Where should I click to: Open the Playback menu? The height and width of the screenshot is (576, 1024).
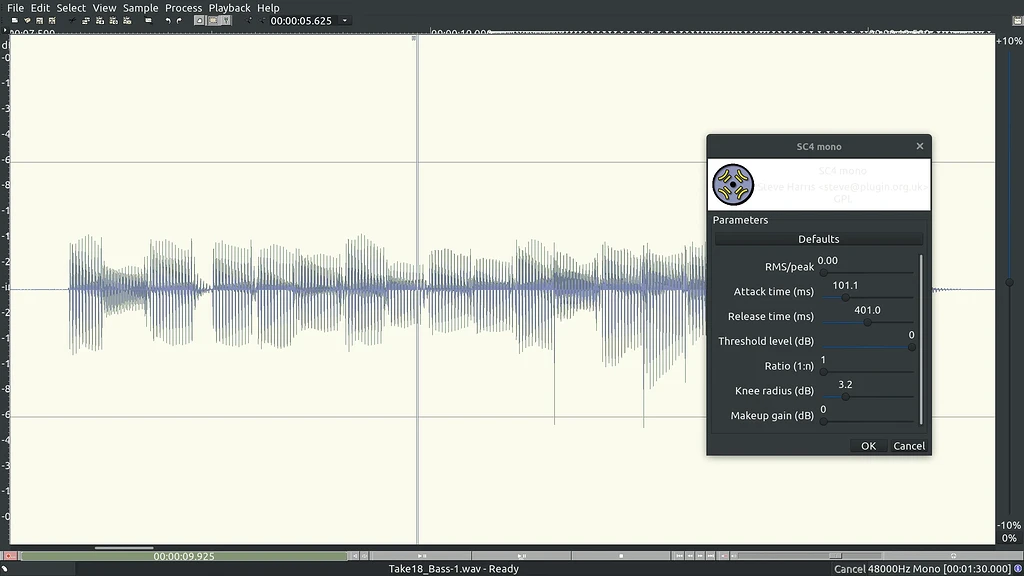point(229,8)
